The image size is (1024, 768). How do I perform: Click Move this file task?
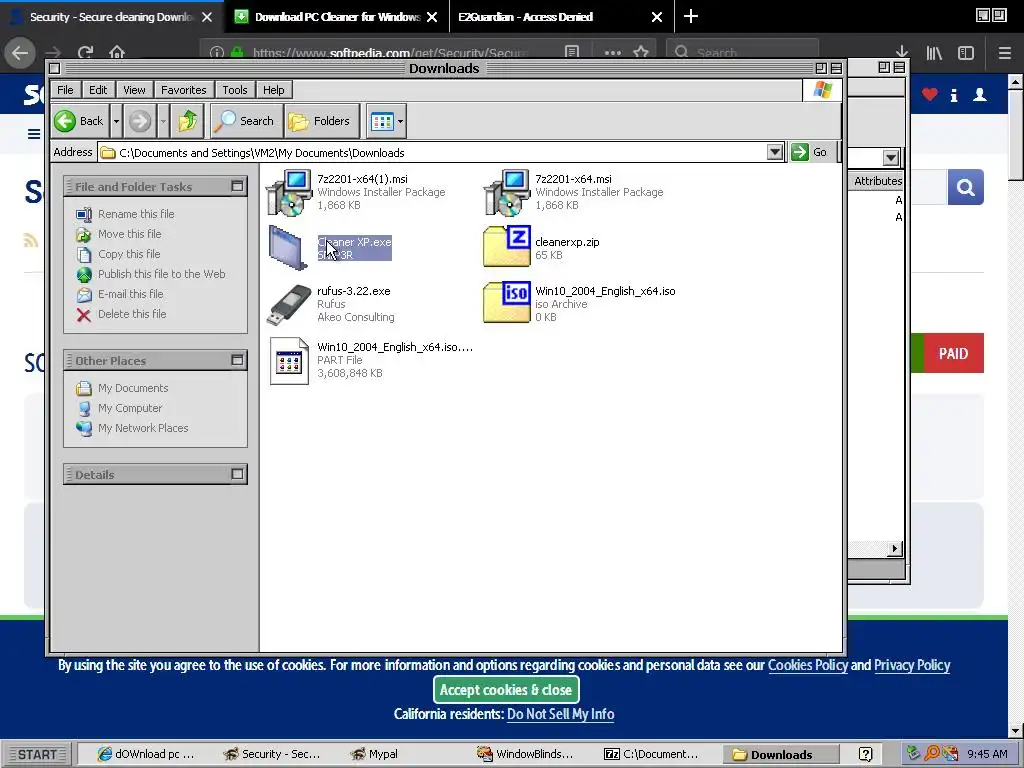click(x=129, y=234)
